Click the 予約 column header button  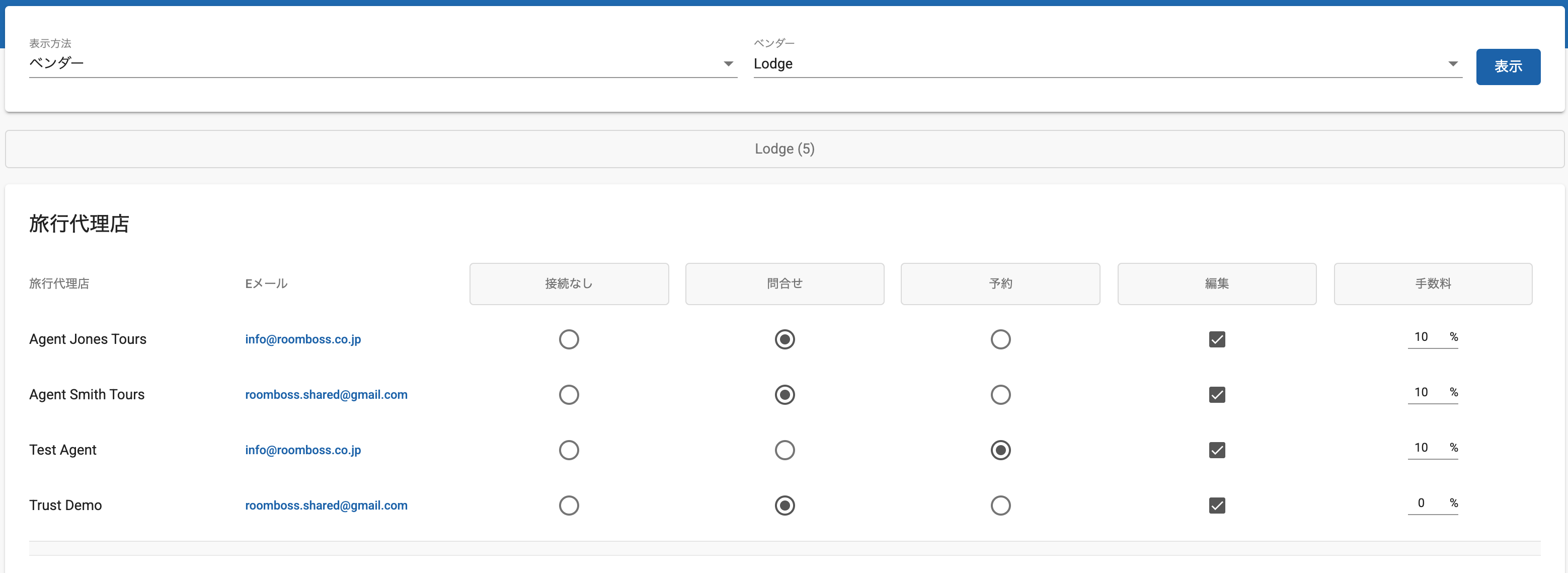(x=999, y=284)
